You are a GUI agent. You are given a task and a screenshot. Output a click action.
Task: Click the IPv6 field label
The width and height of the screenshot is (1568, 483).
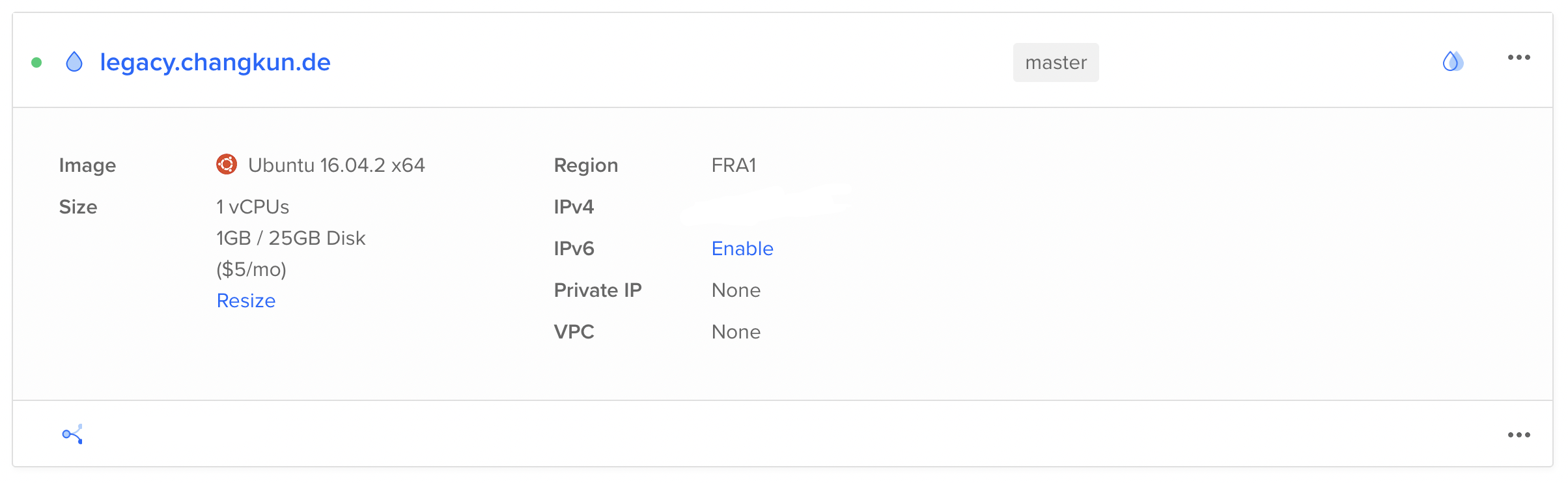[x=574, y=249]
